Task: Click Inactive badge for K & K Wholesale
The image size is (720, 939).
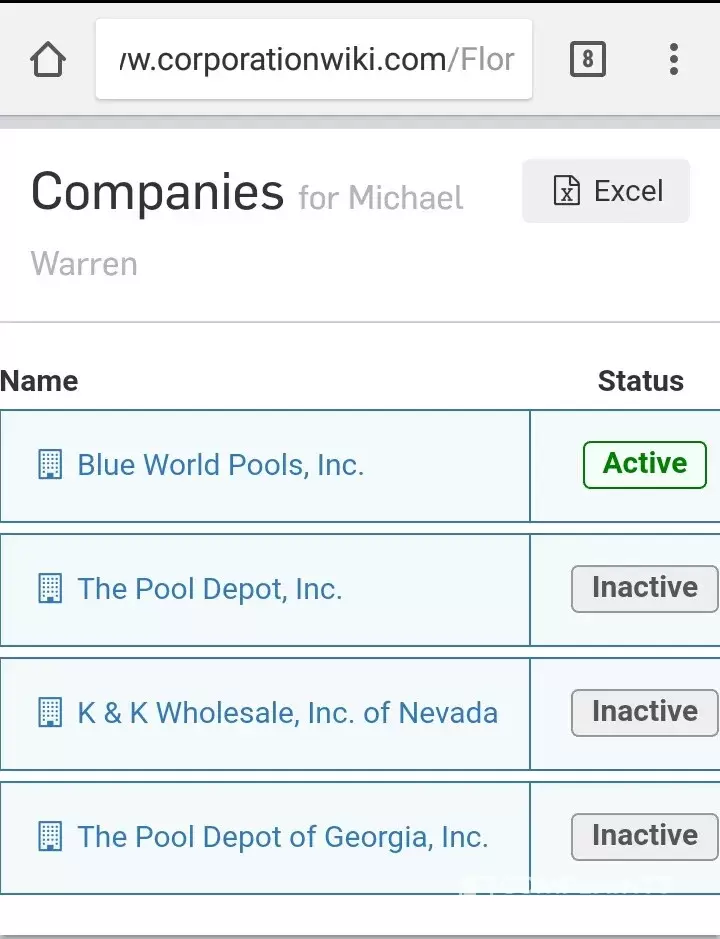Action: (x=645, y=713)
